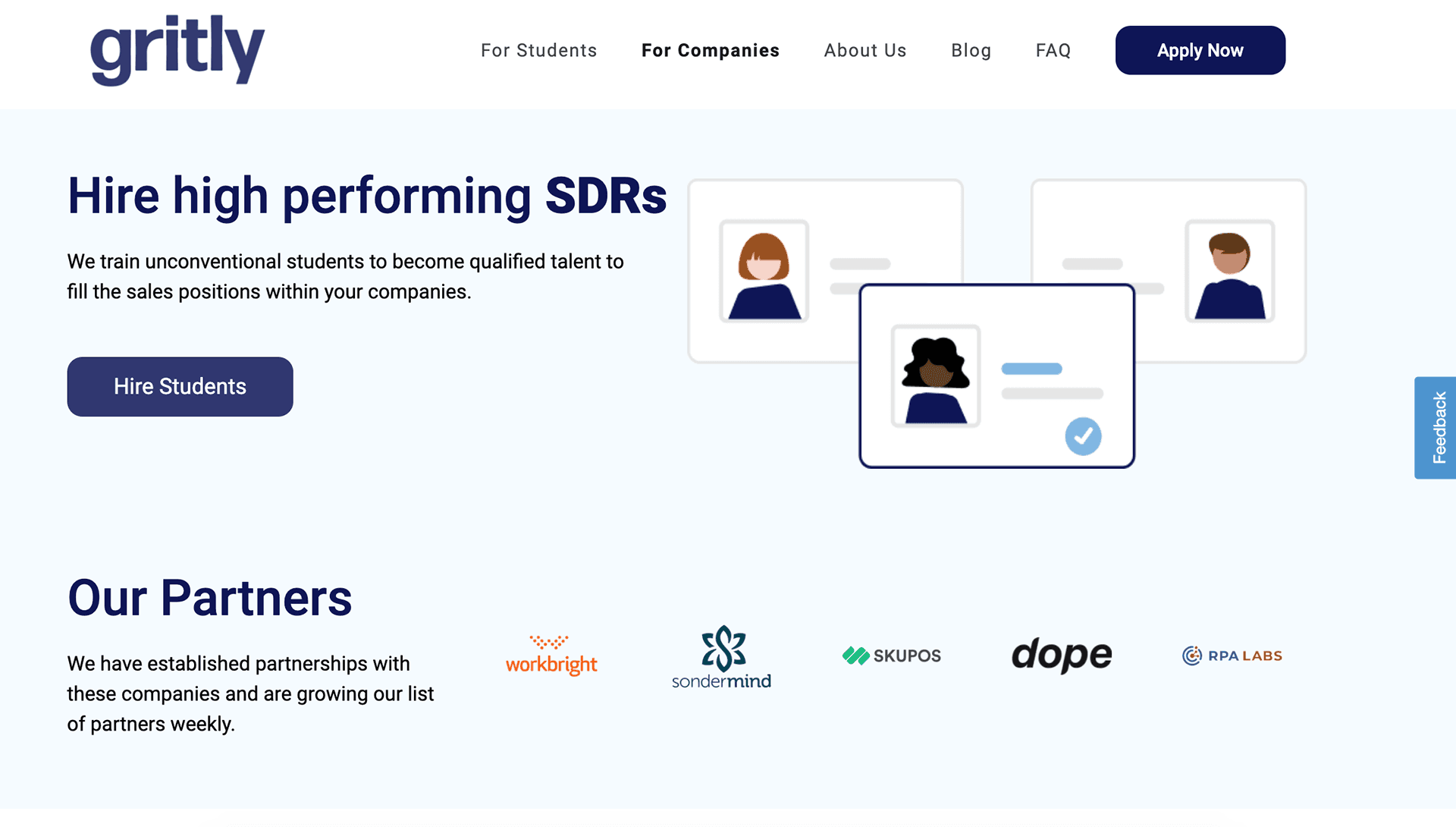Click the dope partner logo
This screenshot has width=1456, height=827.
click(1062, 655)
